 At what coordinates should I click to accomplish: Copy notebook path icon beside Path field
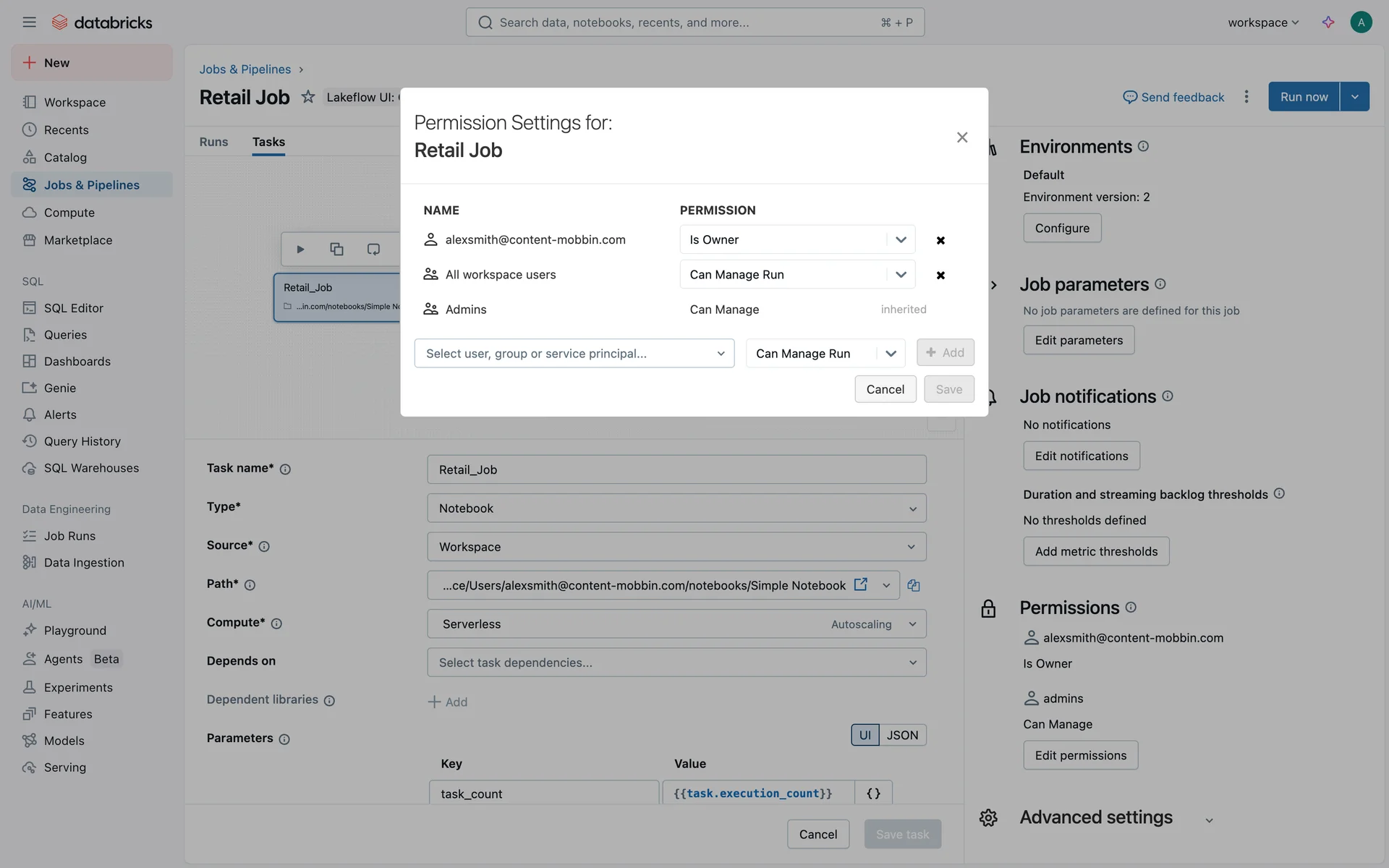pos(914,585)
